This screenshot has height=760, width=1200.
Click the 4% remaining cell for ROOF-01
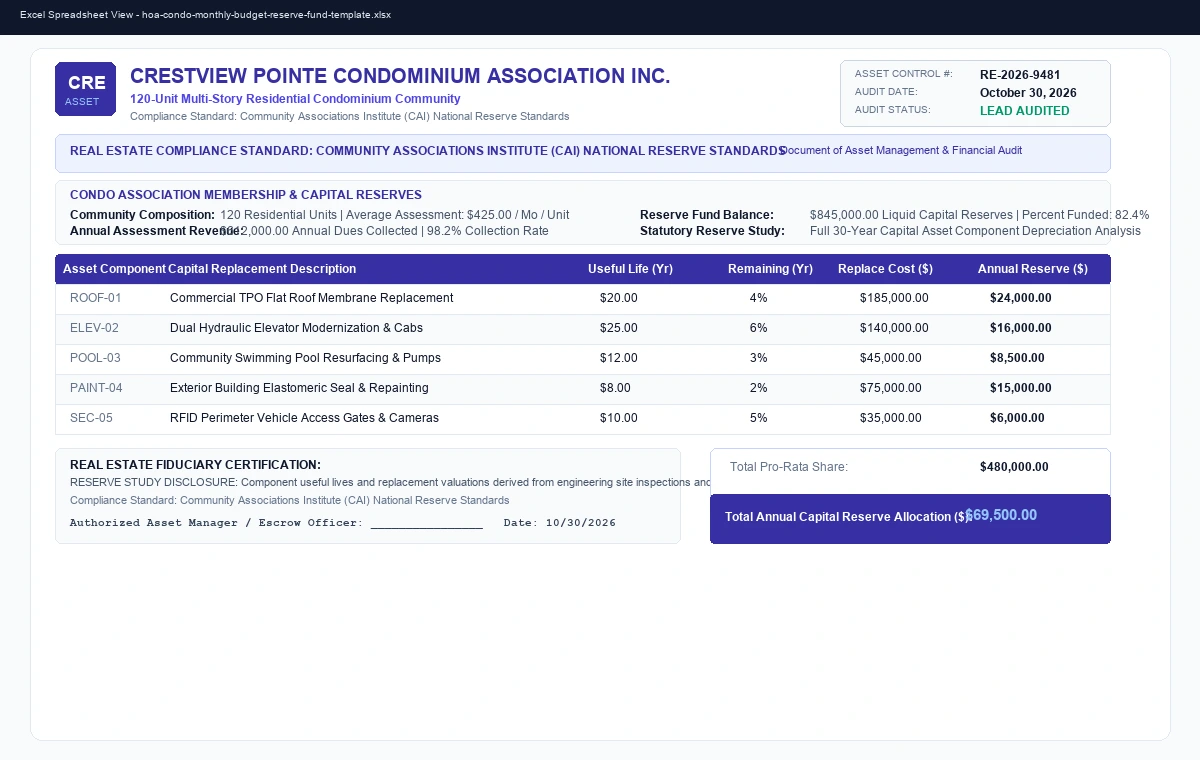coord(759,298)
